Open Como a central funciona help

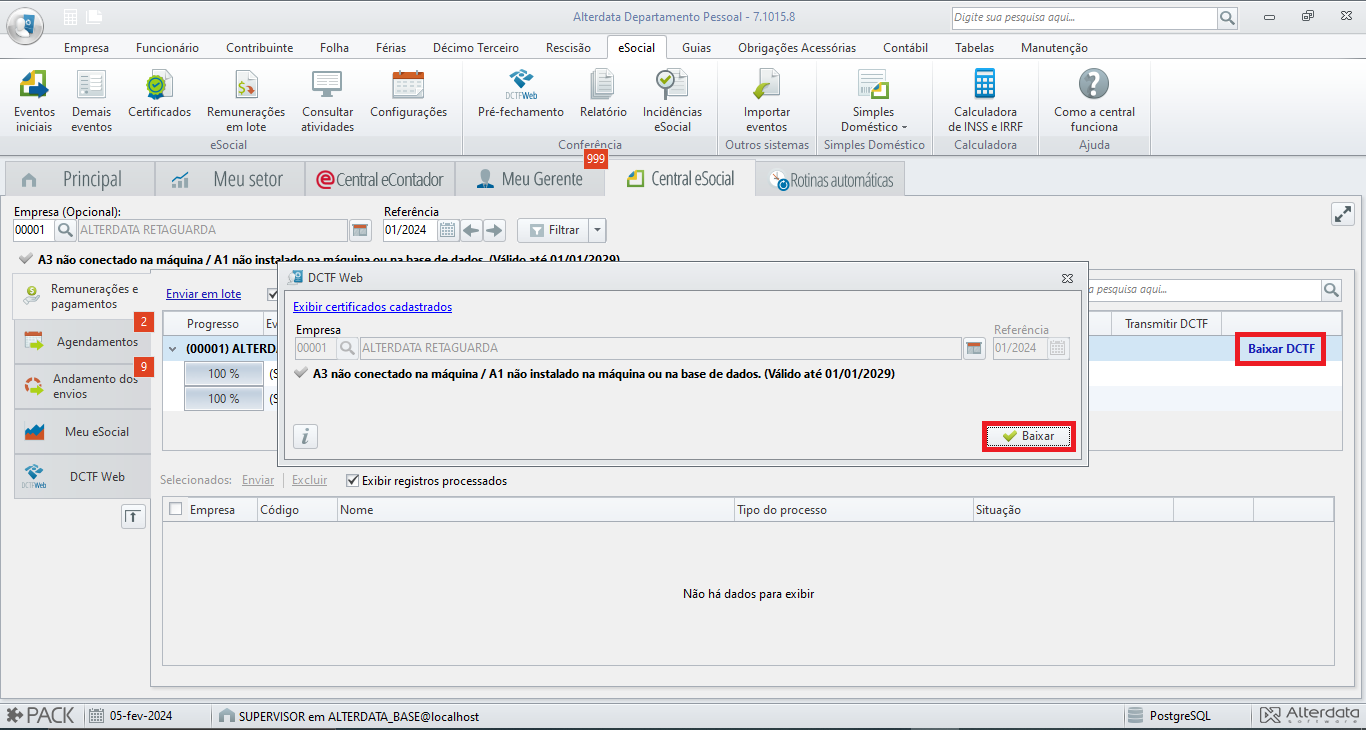pos(1094,101)
